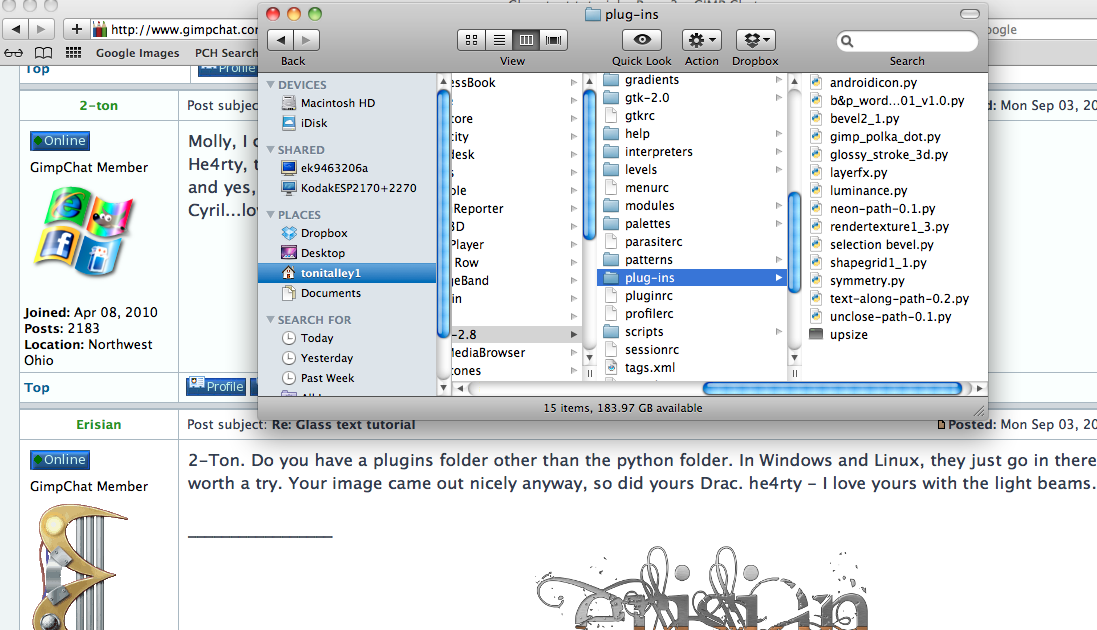The height and width of the screenshot is (630, 1097).
Task: Switch Finder to list view
Action: (498, 40)
